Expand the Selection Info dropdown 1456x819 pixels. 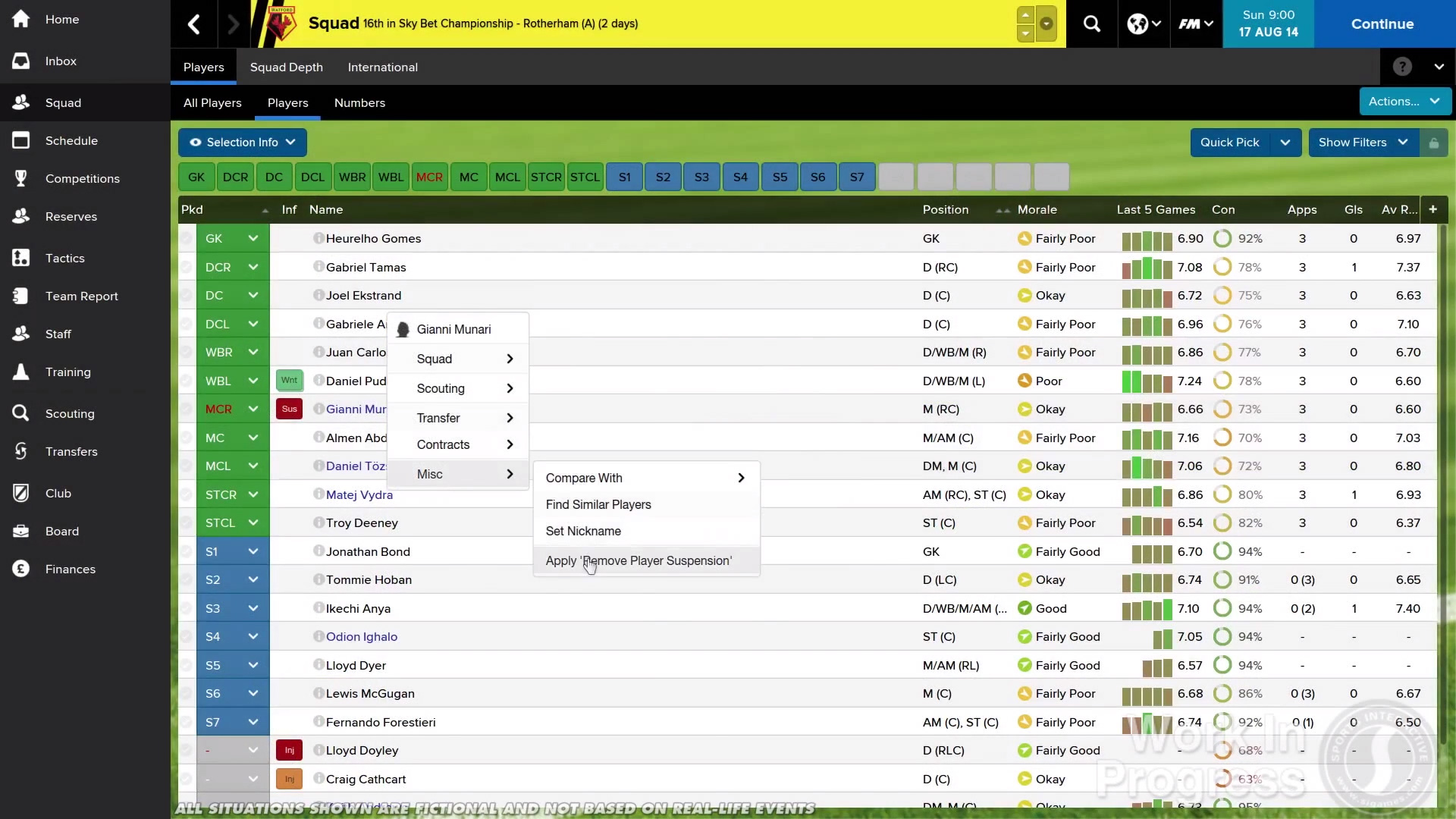click(x=242, y=143)
